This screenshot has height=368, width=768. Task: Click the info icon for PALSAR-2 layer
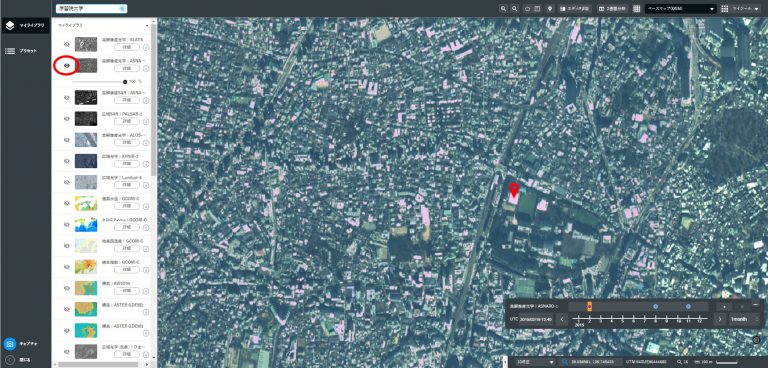(x=145, y=122)
